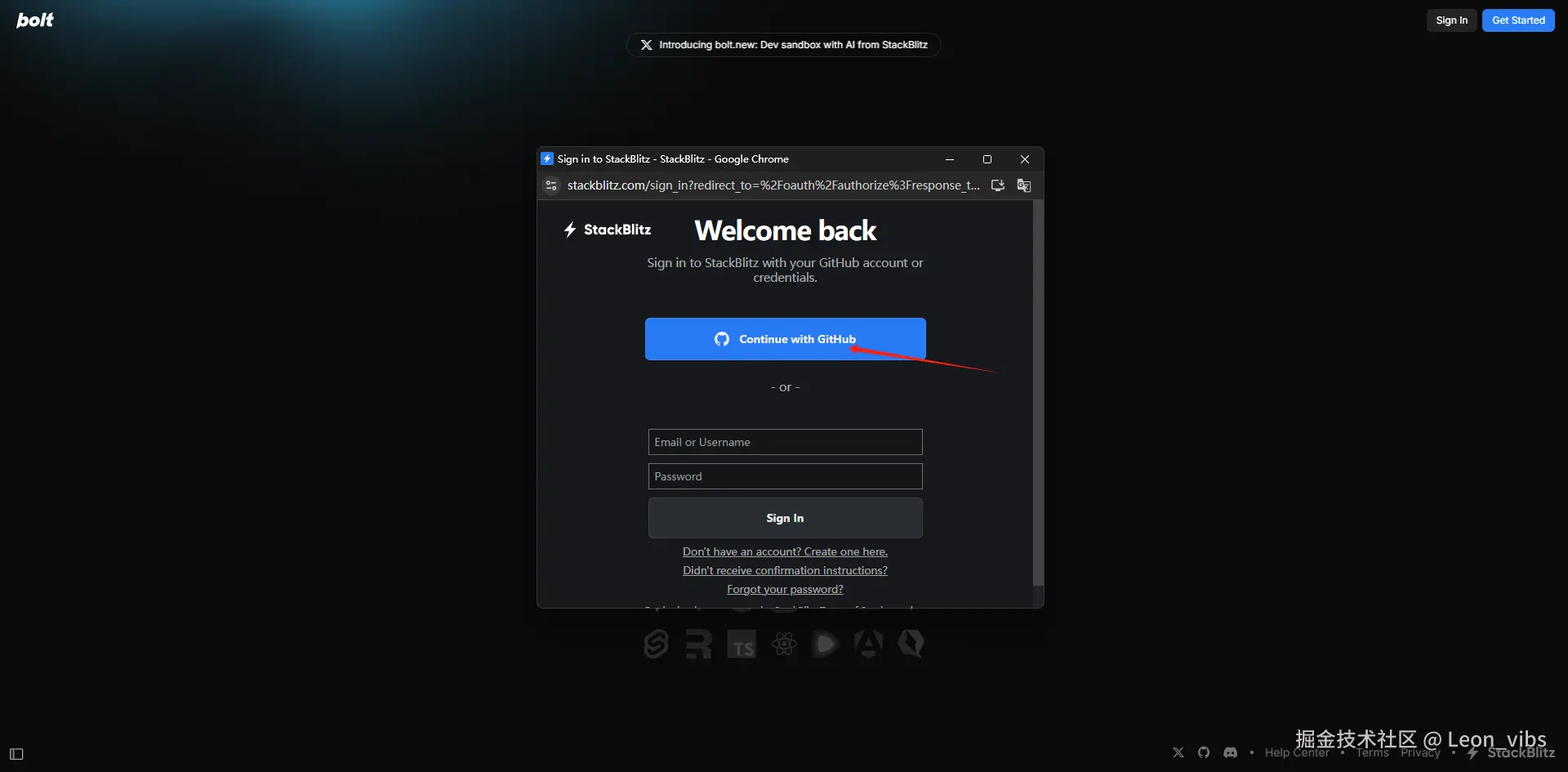This screenshot has width=1568, height=772.
Task: Click Sign In on the bolt page
Action: click(x=1451, y=20)
